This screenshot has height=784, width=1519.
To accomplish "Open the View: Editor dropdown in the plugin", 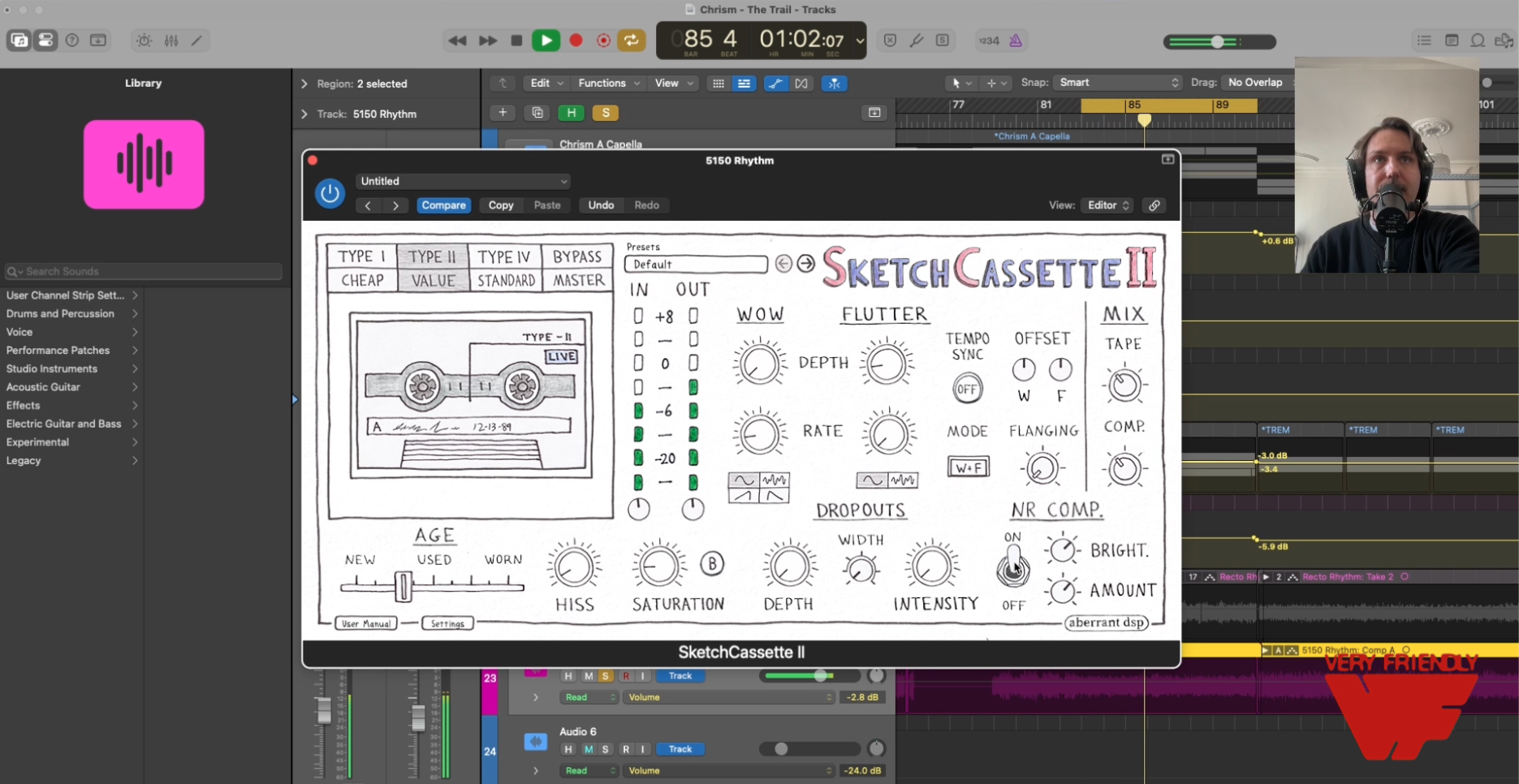I will [1107, 205].
